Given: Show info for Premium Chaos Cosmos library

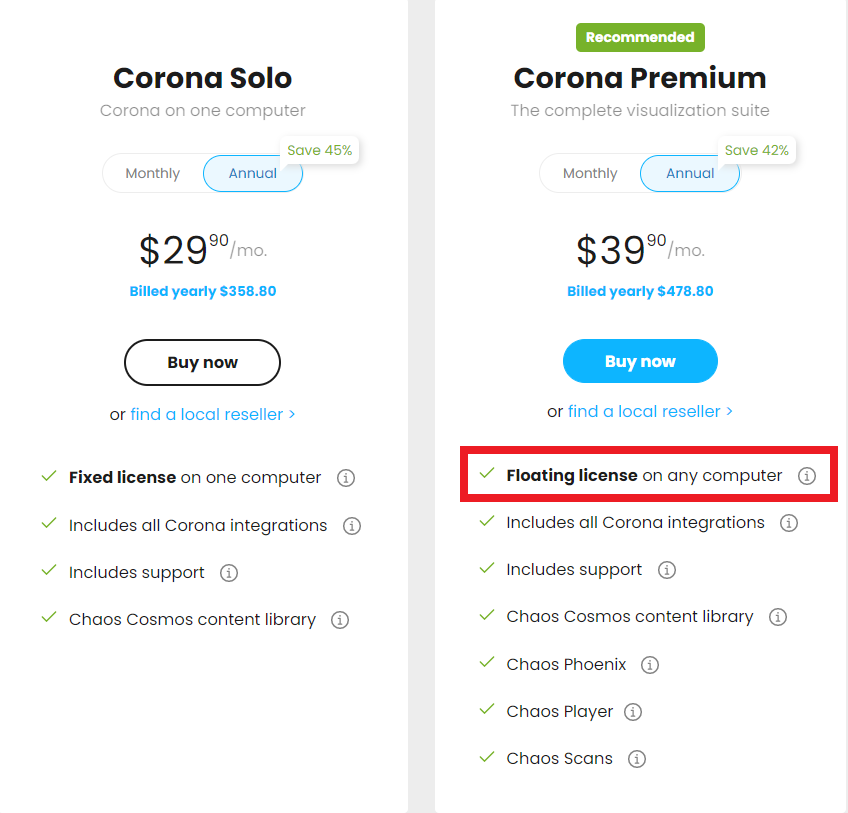Looking at the screenshot, I should (778, 617).
